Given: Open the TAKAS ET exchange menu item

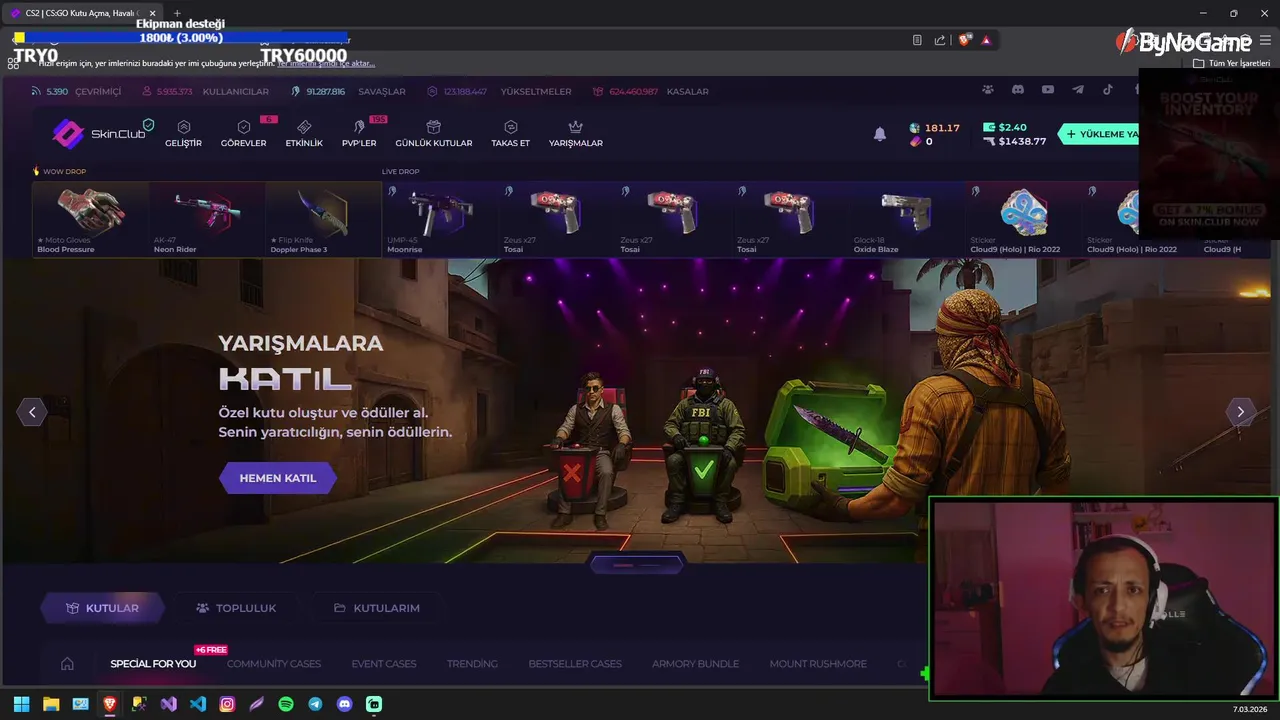Looking at the screenshot, I should [510, 134].
